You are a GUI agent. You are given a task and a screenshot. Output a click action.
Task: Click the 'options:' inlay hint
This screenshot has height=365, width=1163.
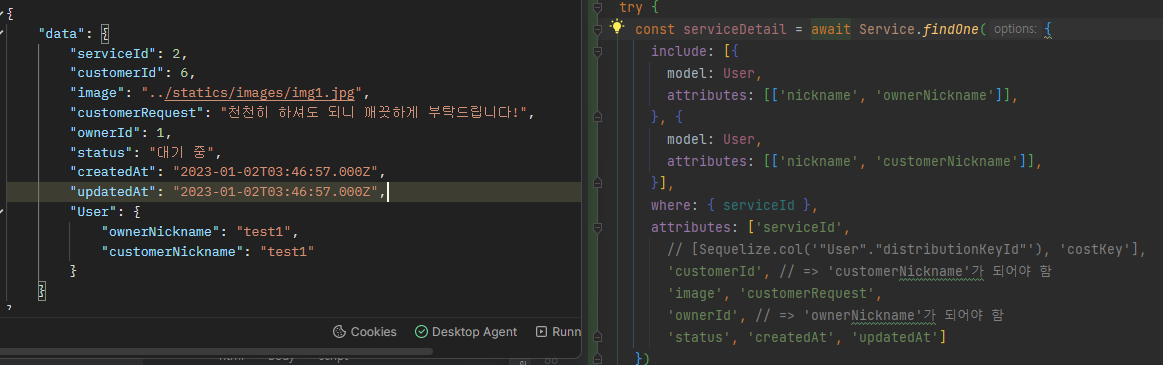(x=1014, y=30)
